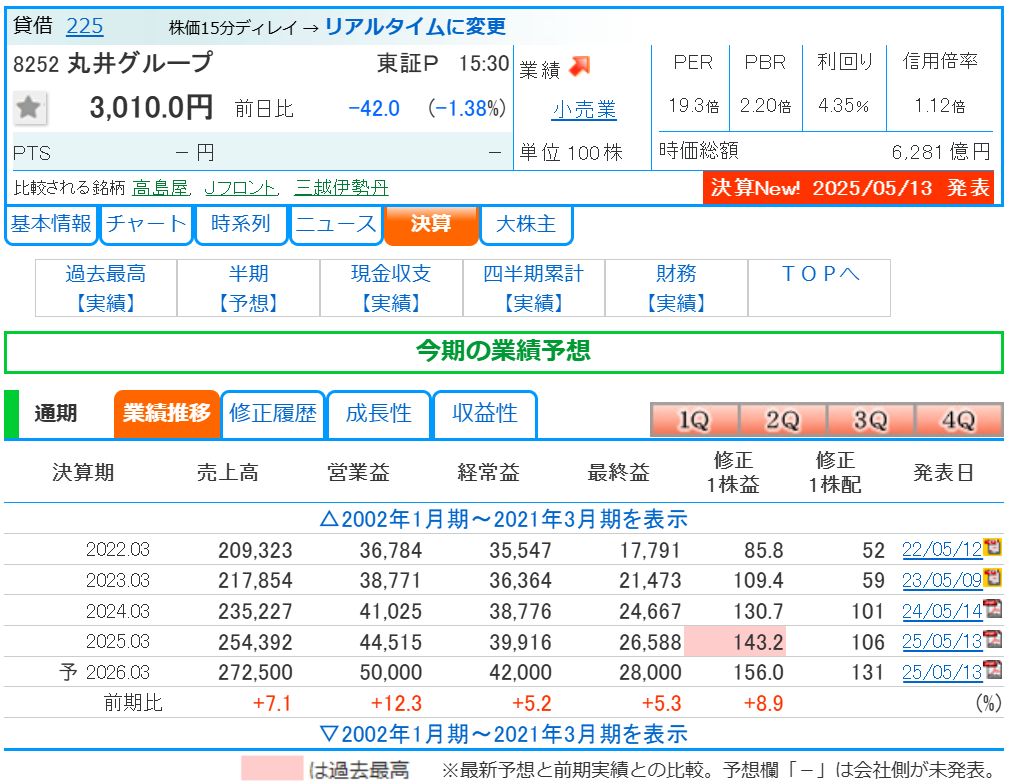
Task: Open the 小売業 sector link
Action: tap(585, 109)
